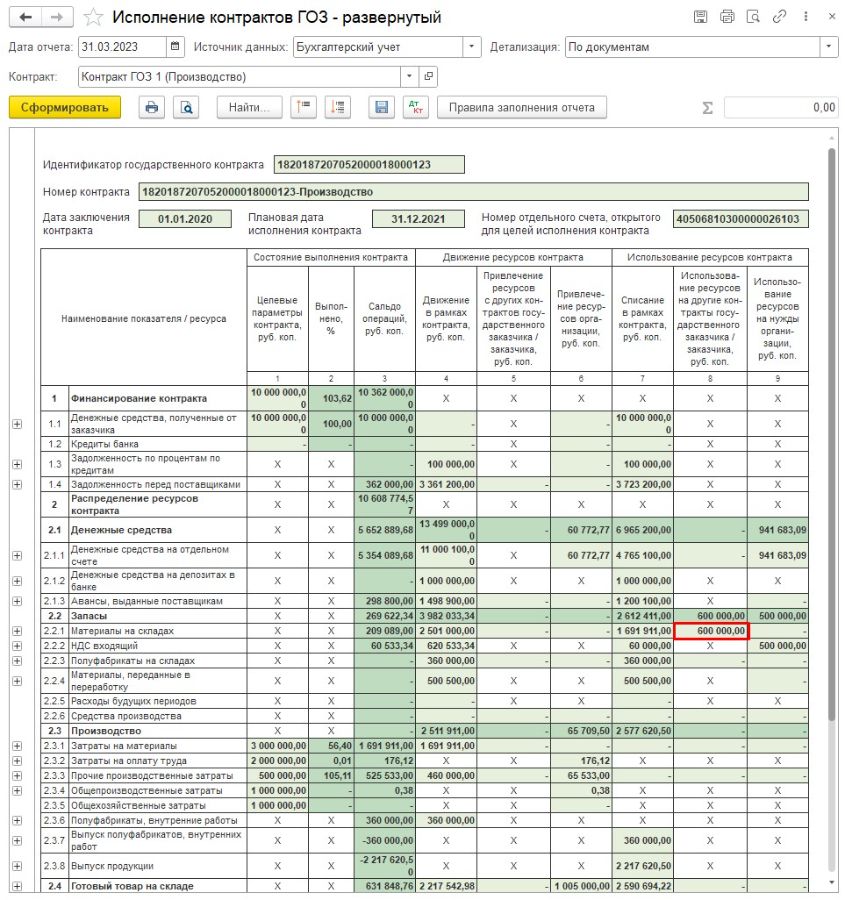Expand row 1.4 Задолженность перед поставщиками
The image size is (845, 900).
coord(17,484)
